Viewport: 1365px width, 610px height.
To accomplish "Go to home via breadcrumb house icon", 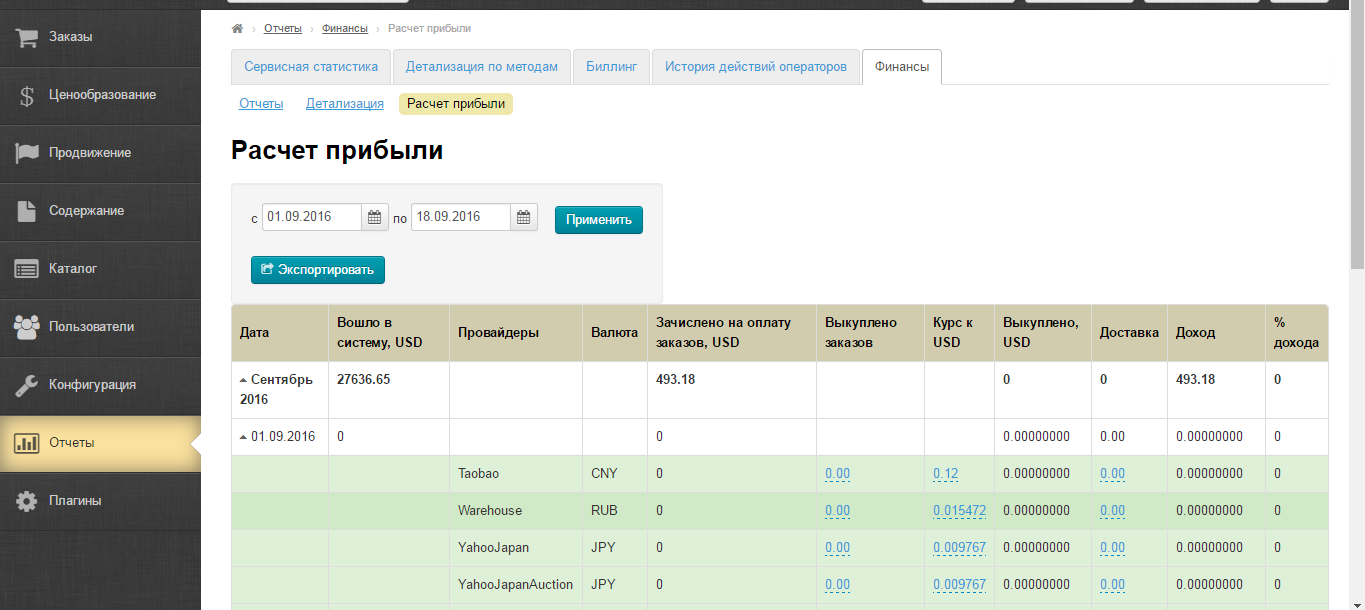I will click(237, 28).
